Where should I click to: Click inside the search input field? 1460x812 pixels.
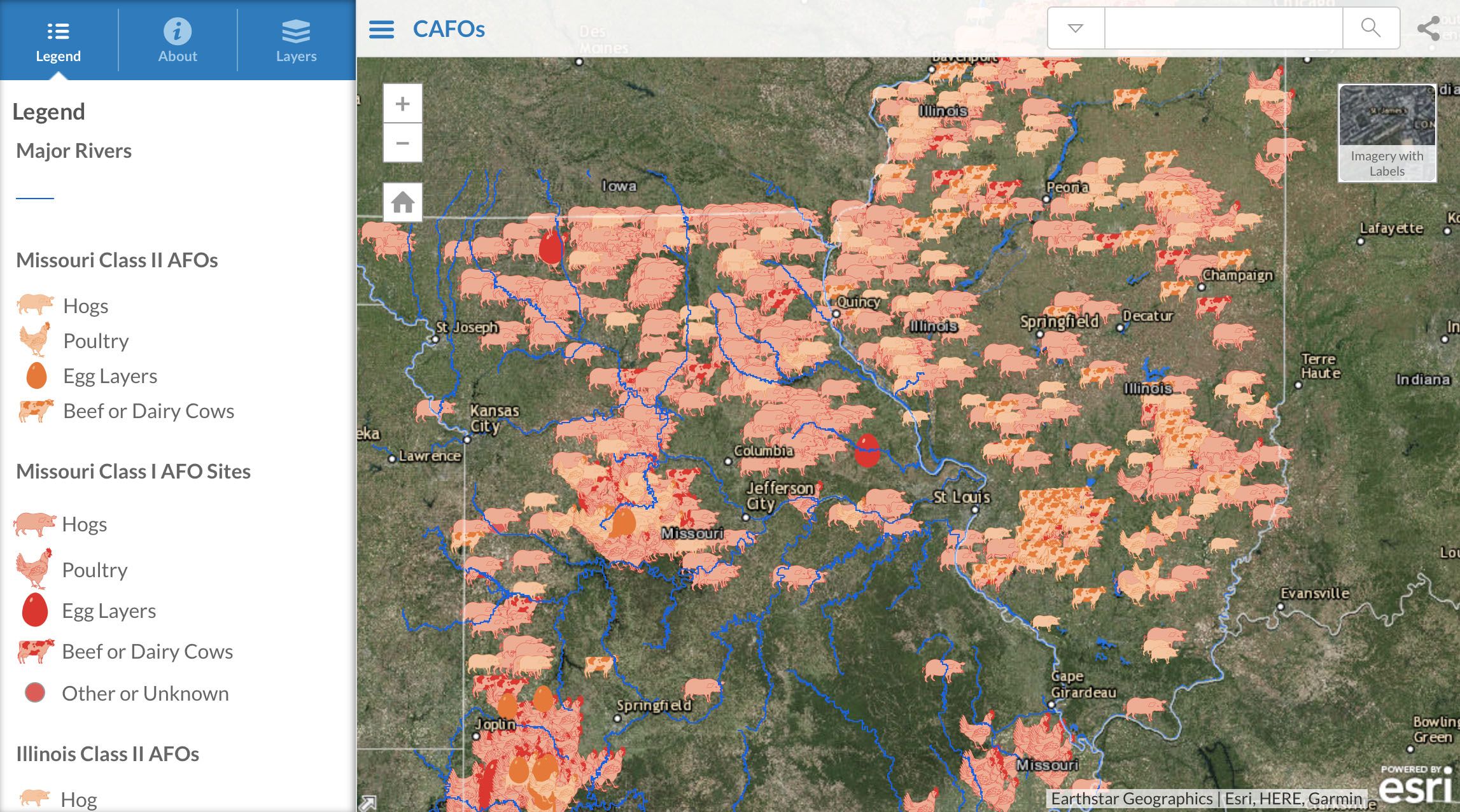[1222, 29]
